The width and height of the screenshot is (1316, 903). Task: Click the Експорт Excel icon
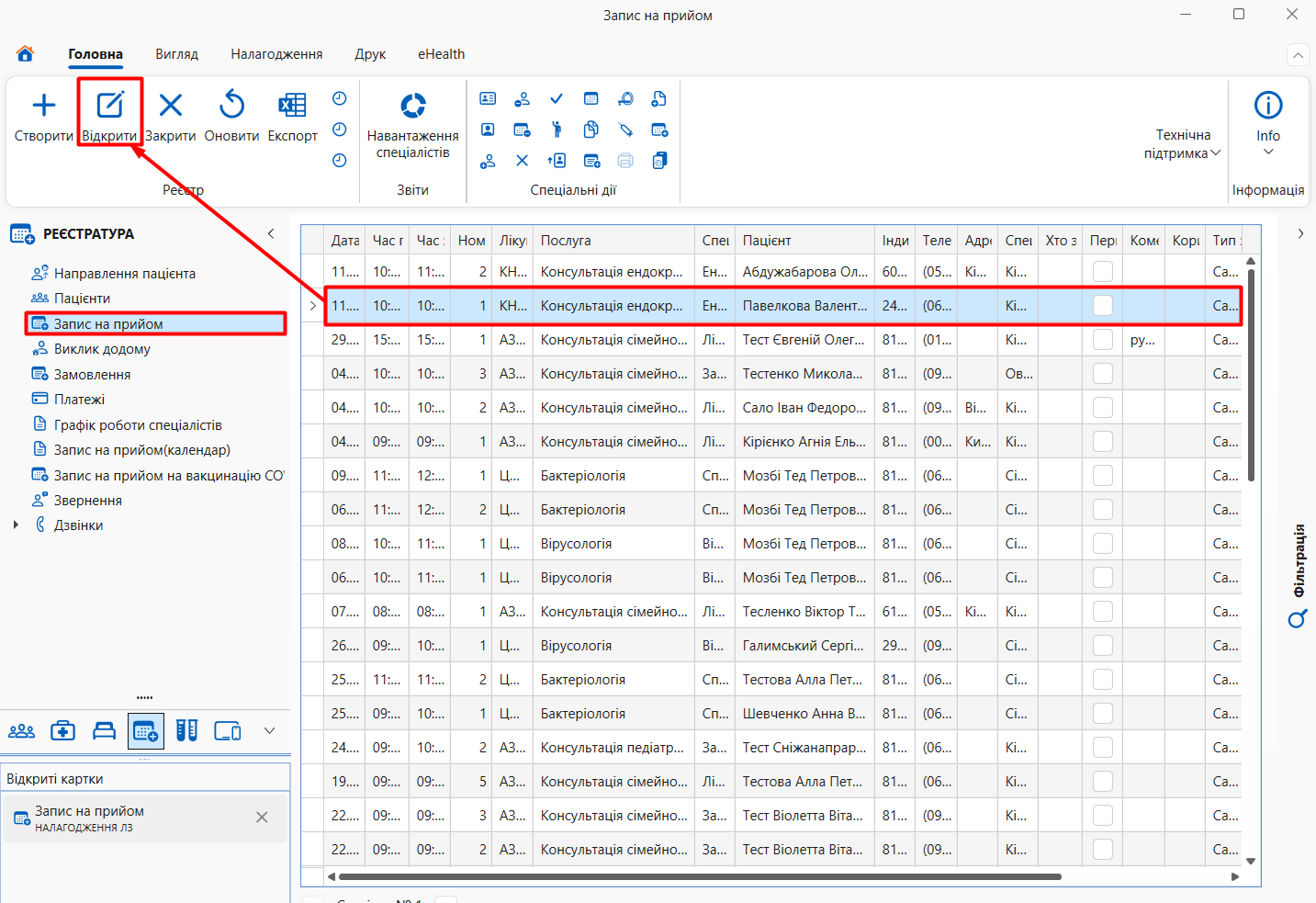coord(292,106)
